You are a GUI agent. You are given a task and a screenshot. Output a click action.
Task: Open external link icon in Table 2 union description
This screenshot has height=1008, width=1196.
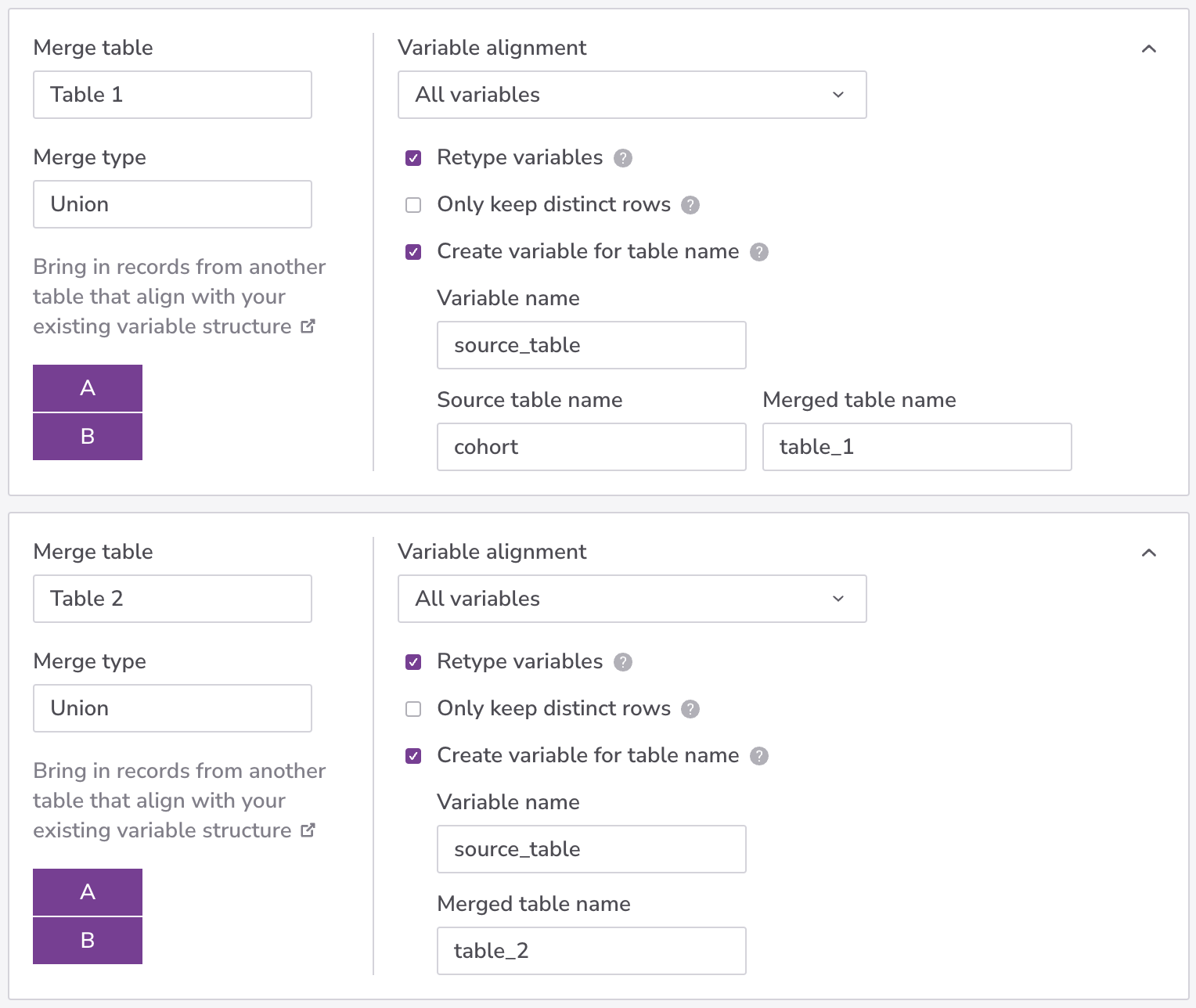[308, 830]
